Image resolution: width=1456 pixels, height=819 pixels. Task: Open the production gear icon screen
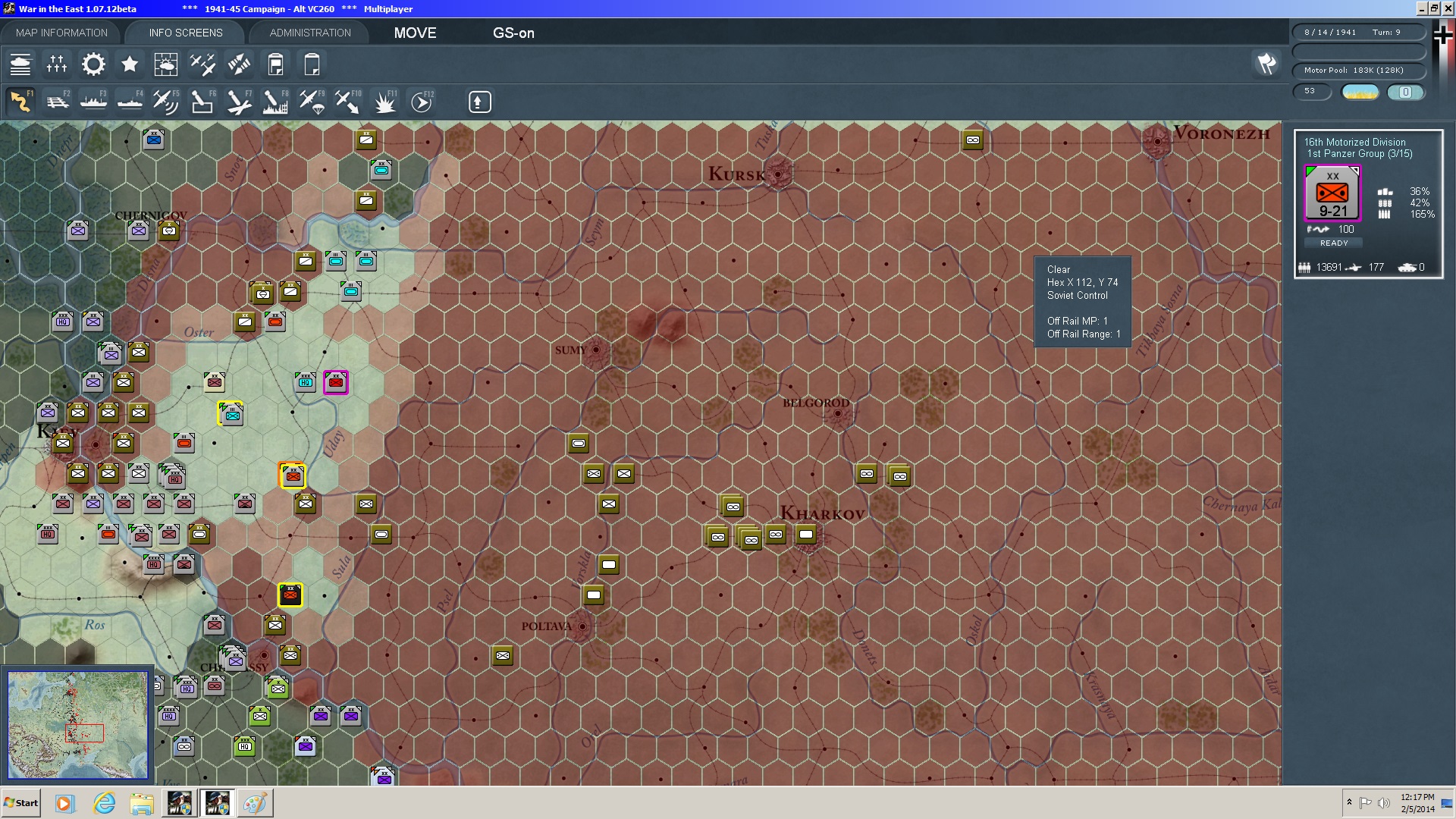(x=93, y=64)
